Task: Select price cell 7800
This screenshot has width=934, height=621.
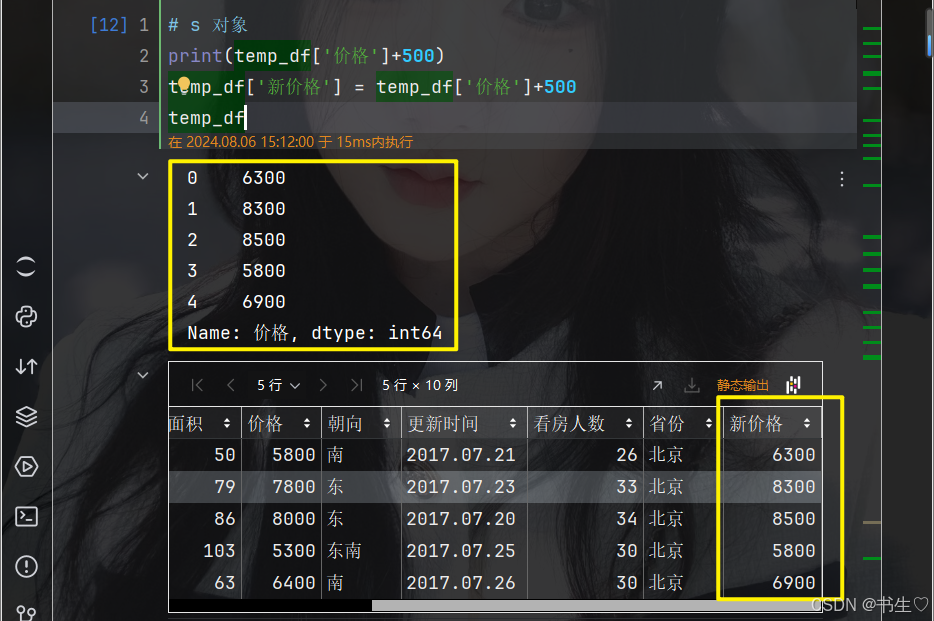Action: 281,487
